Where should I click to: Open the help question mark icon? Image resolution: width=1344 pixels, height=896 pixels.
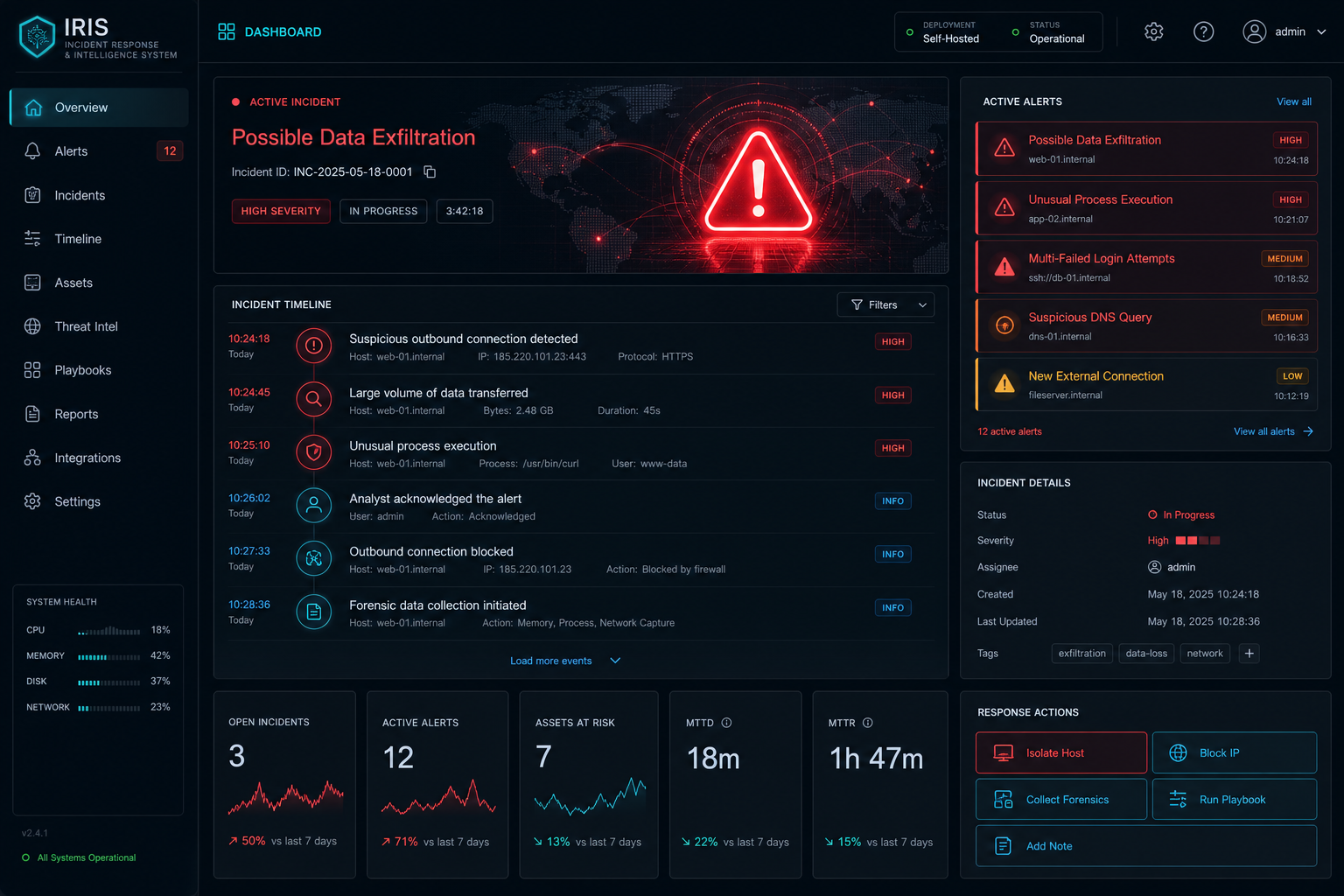(1204, 31)
